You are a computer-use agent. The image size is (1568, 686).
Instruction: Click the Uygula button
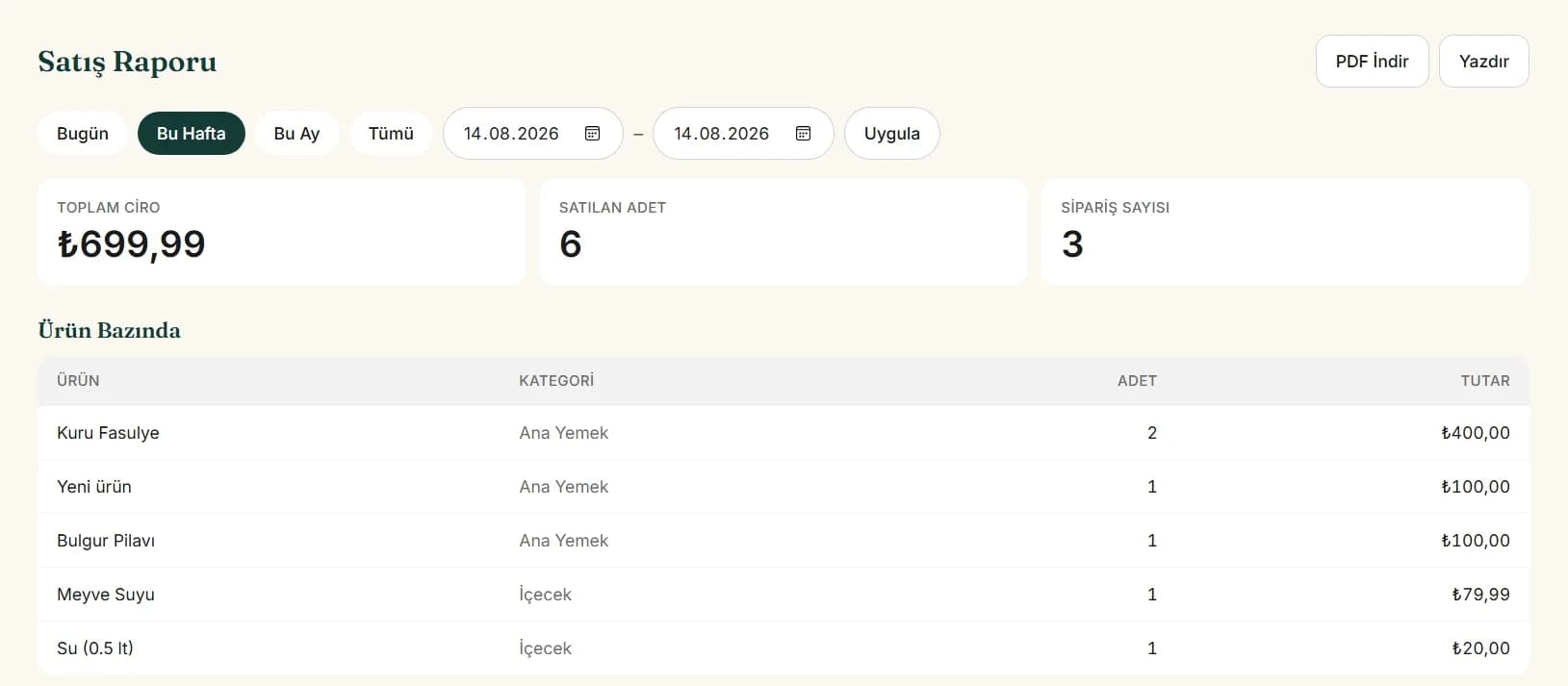click(892, 134)
